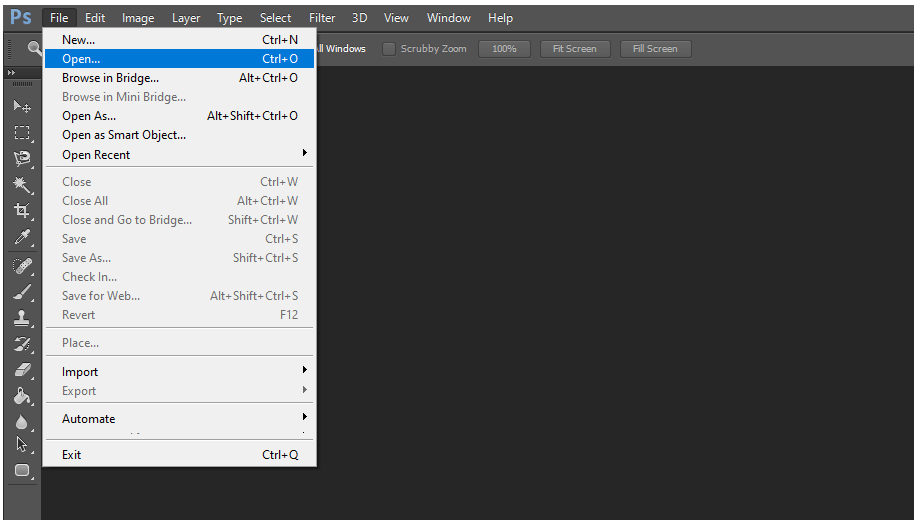
Task: Open the 3D menu
Action: pos(359,18)
